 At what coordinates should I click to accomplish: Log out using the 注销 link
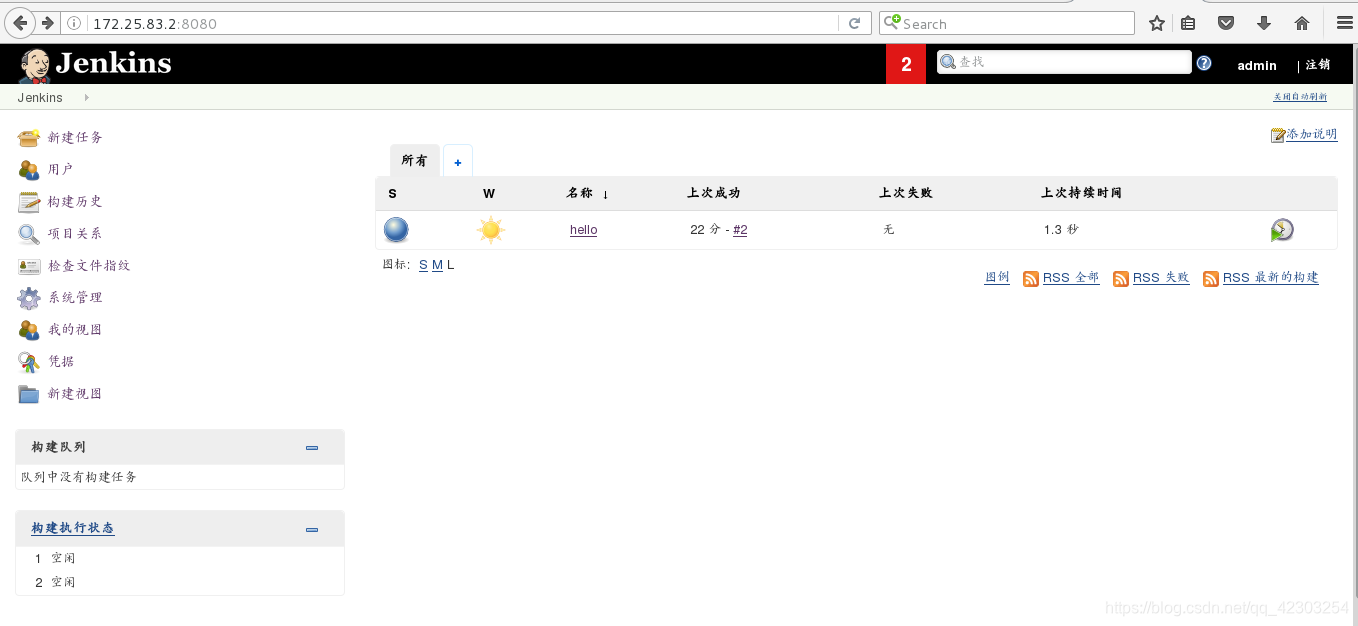click(x=1318, y=64)
